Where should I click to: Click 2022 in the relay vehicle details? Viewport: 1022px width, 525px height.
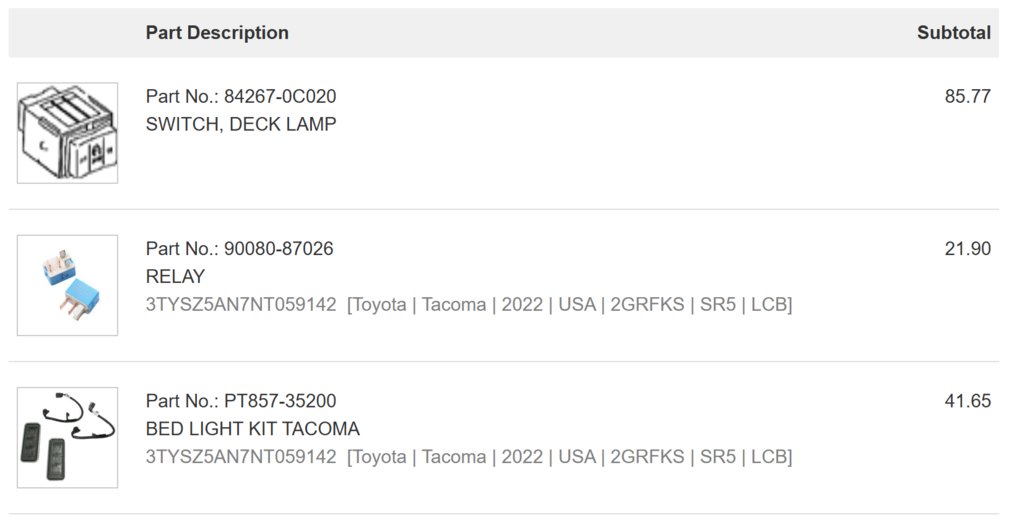point(522,305)
